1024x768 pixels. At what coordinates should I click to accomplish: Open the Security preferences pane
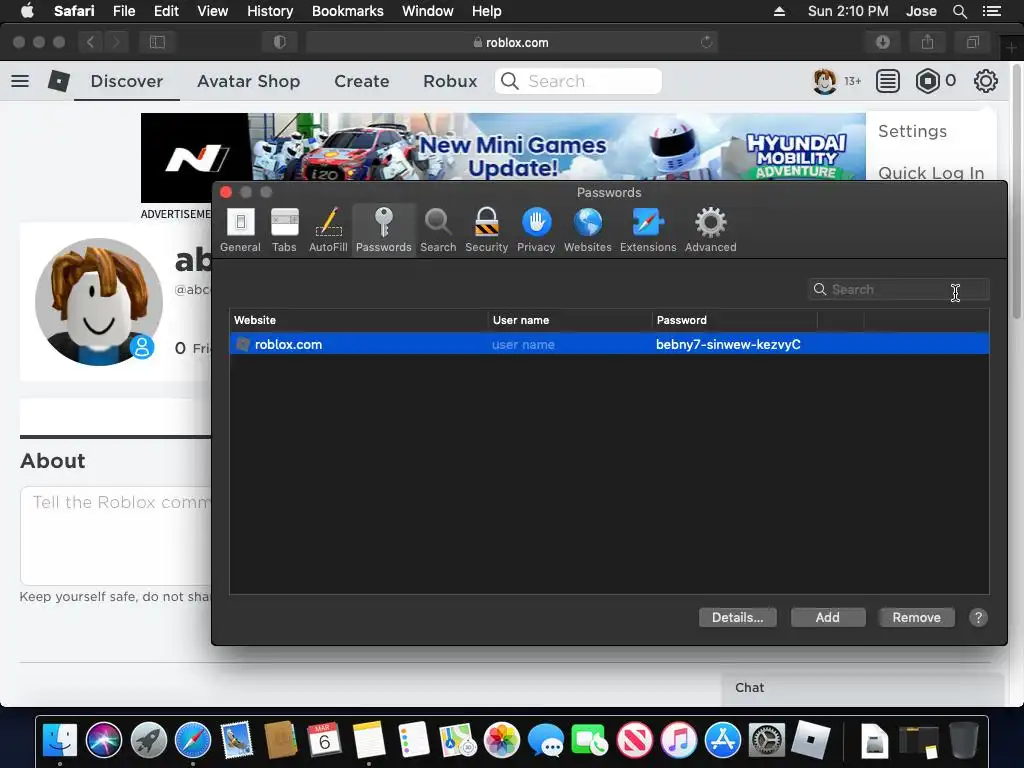(x=487, y=230)
